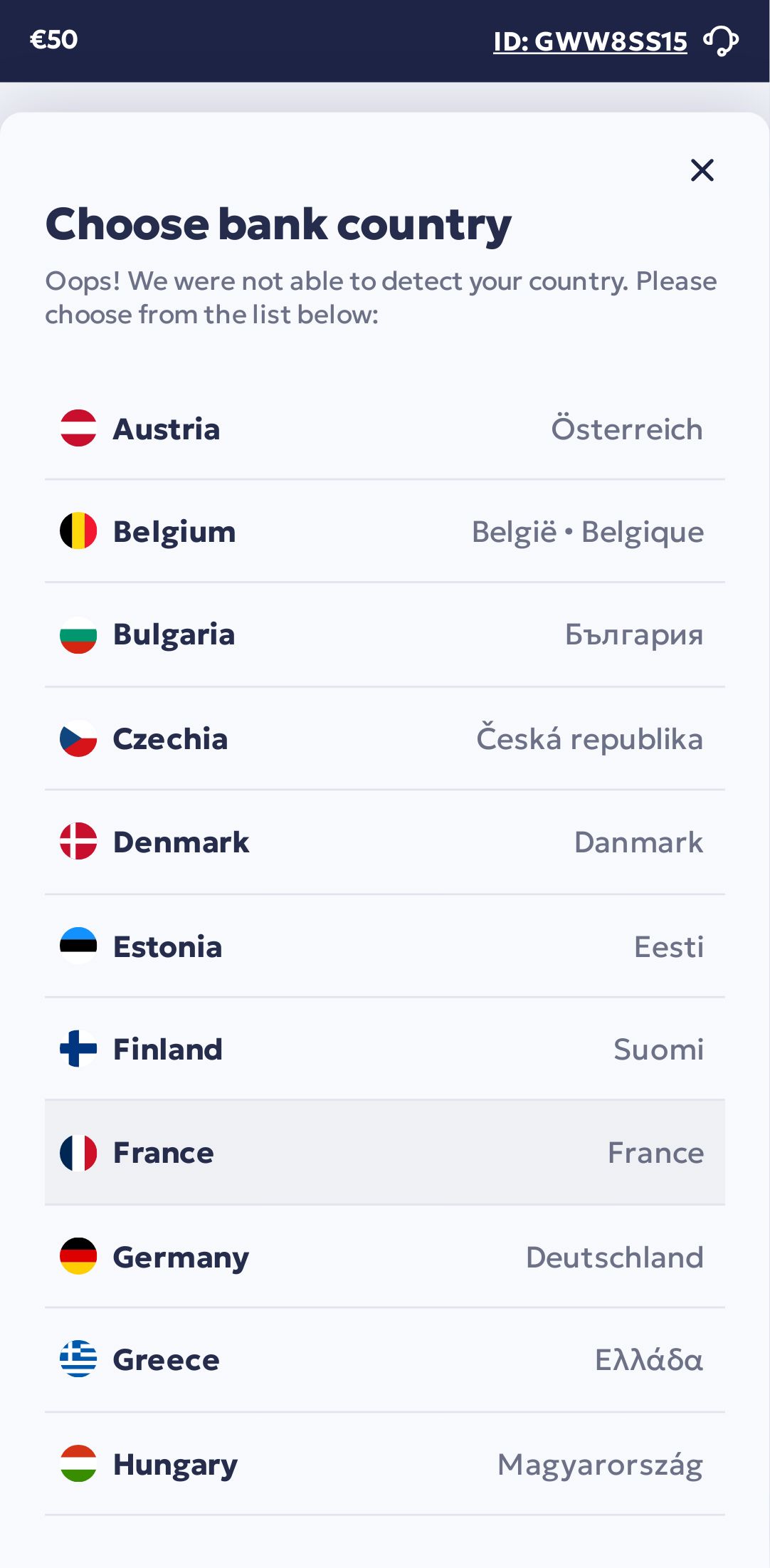Open the ID: GWW8SS15 link

[x=590, y=41]
